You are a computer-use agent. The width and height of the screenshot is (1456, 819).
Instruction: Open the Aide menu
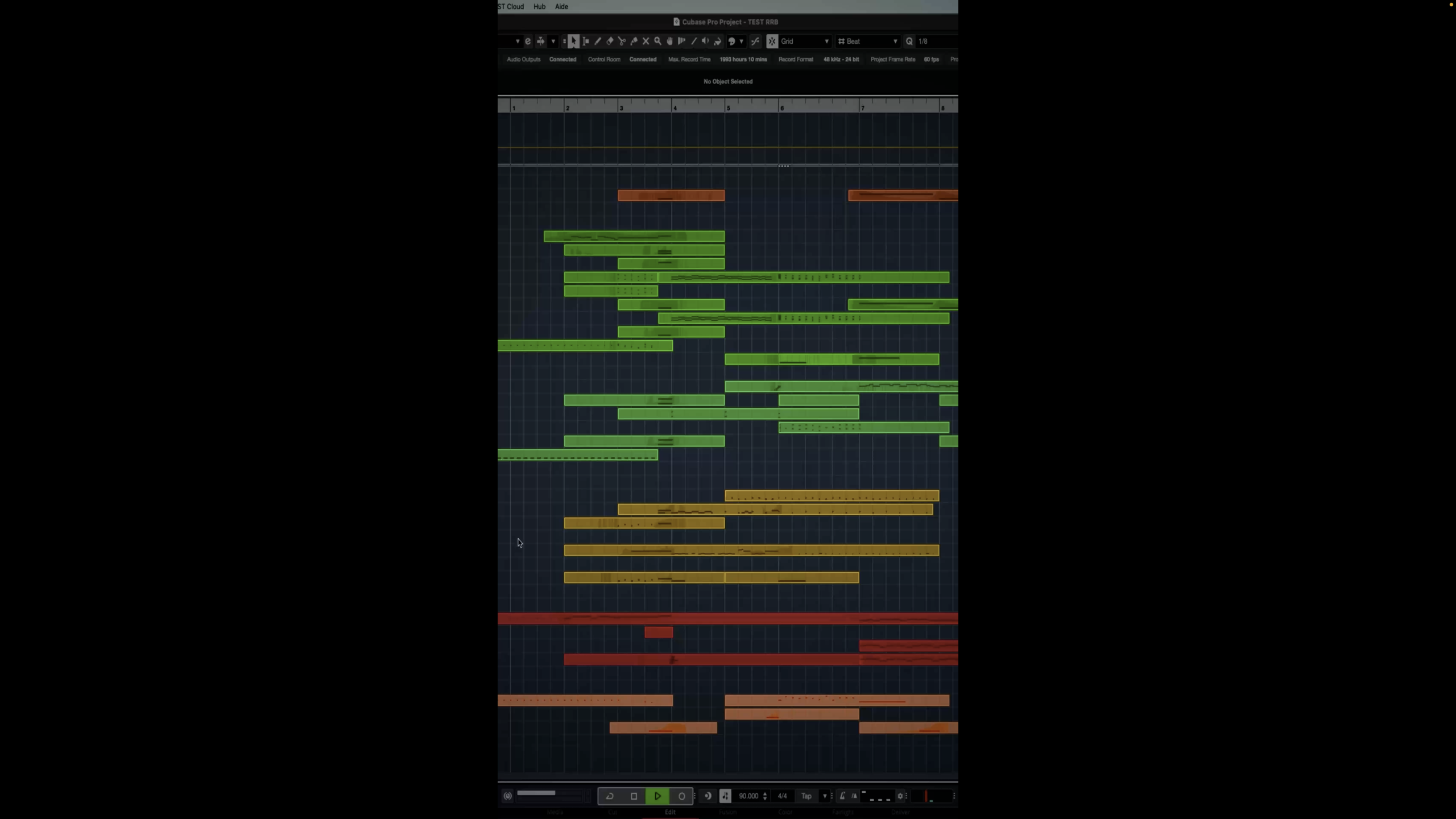(561, 6)
